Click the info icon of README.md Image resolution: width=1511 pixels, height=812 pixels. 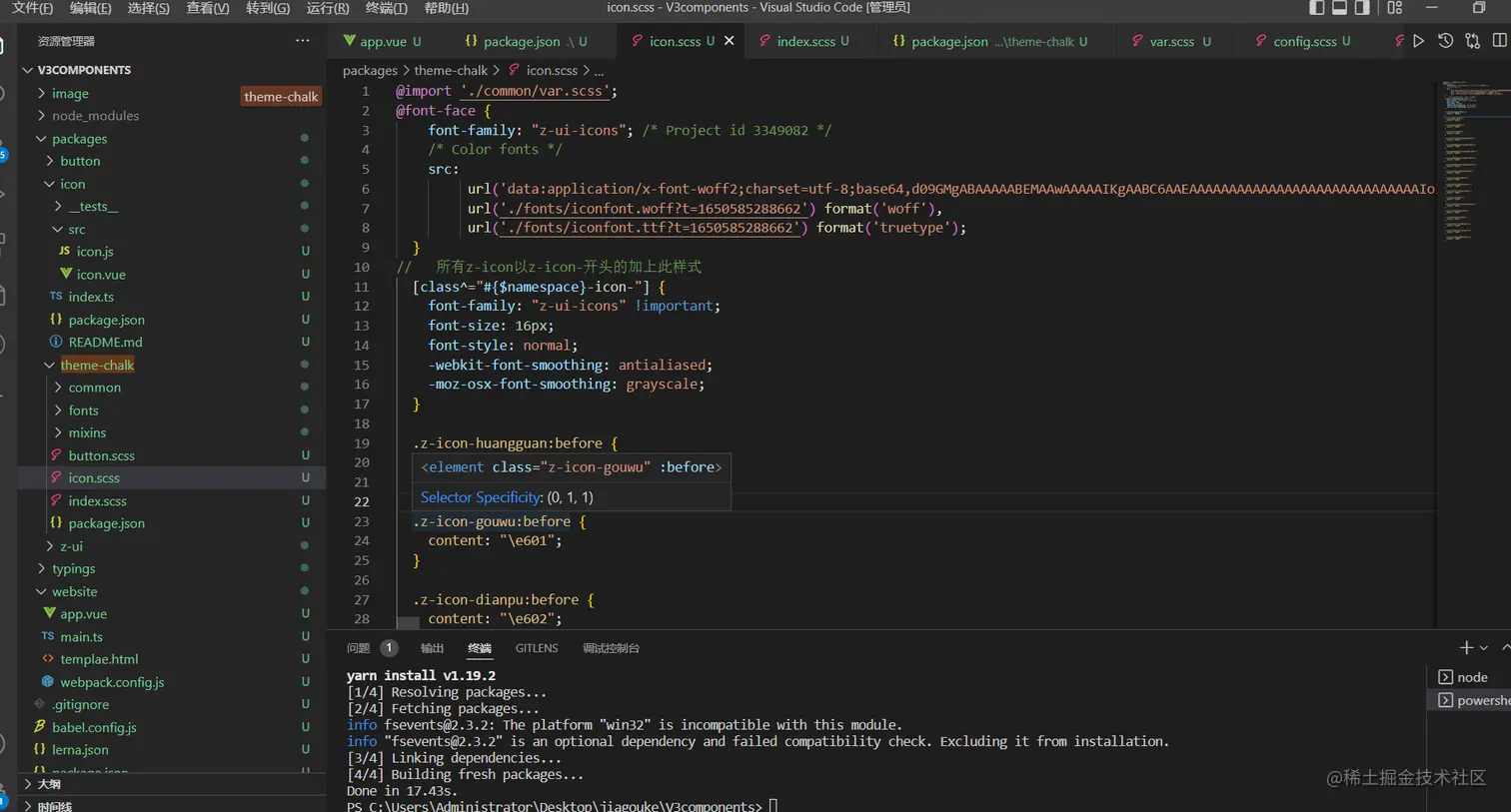tap(56, 342)
